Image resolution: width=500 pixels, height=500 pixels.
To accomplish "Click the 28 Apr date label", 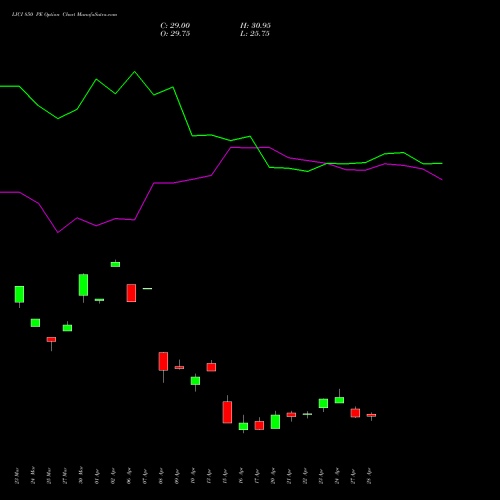I will click(x=369, y=476).
